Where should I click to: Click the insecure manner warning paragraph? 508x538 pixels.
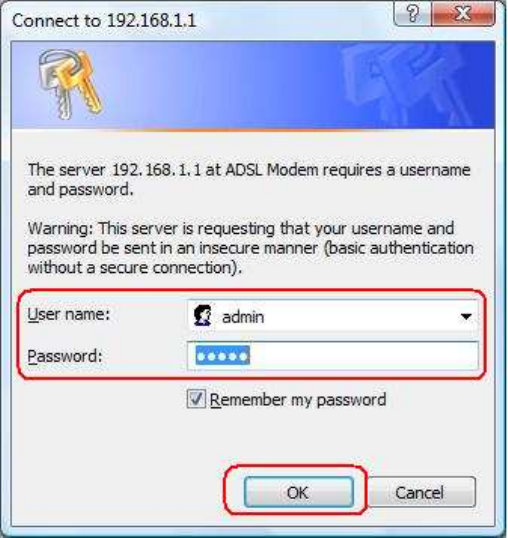coord(251,248)
